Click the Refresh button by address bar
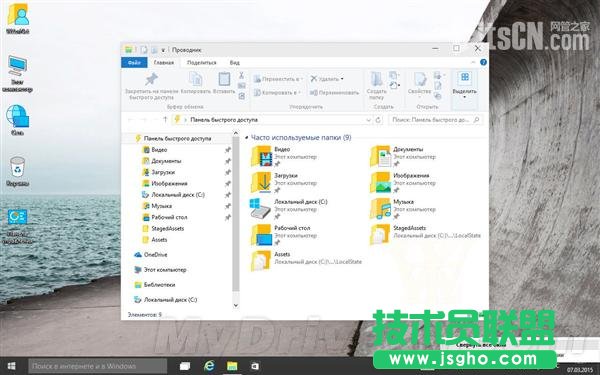The width and height of the screenshot is (600, 375). tap(378, 120)
